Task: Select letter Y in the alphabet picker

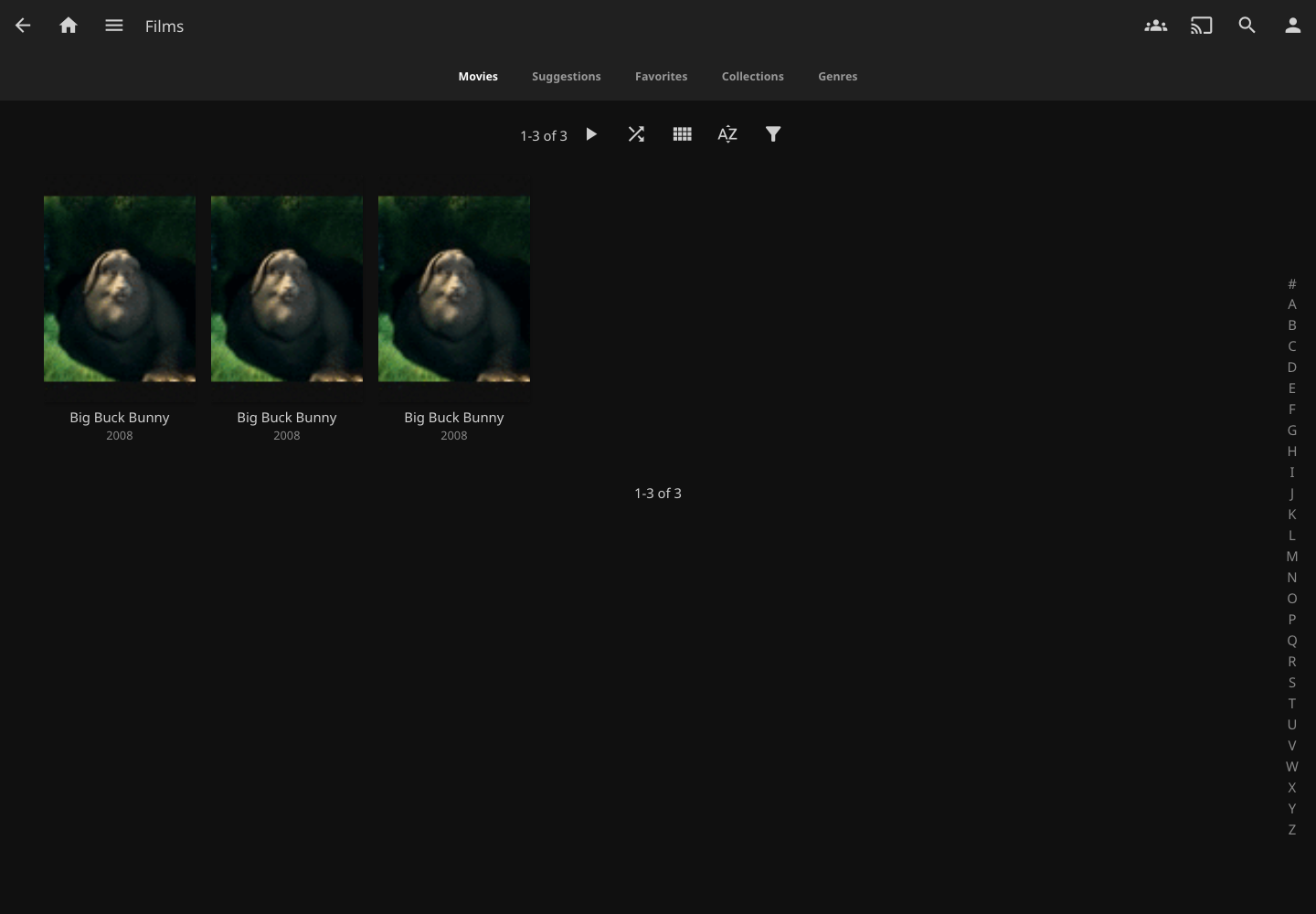Action: pyautogui.click(x=1292, y=808)
